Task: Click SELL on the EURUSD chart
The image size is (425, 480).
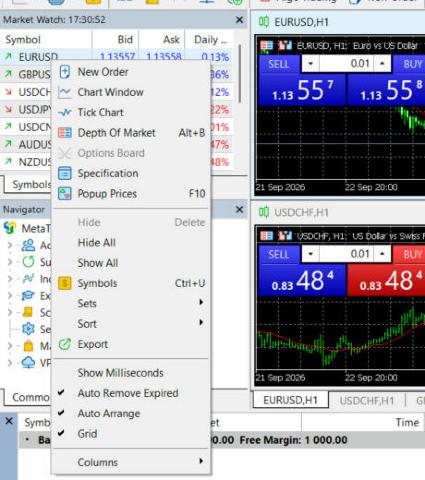Action: click(x=279, y=64)
